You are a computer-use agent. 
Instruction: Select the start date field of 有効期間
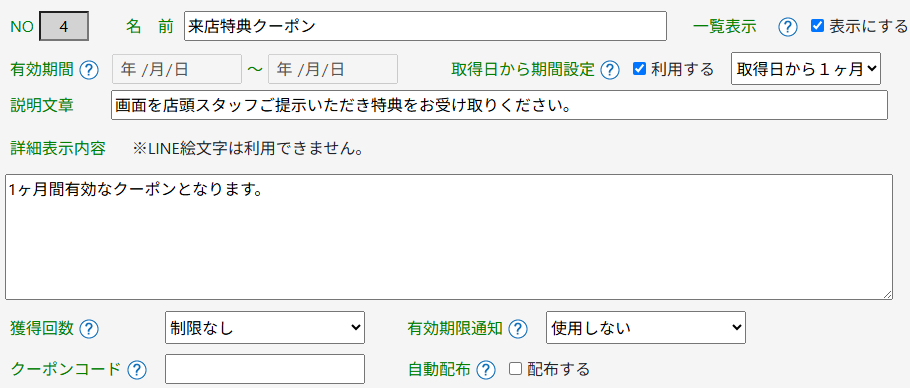pos(176,69)
